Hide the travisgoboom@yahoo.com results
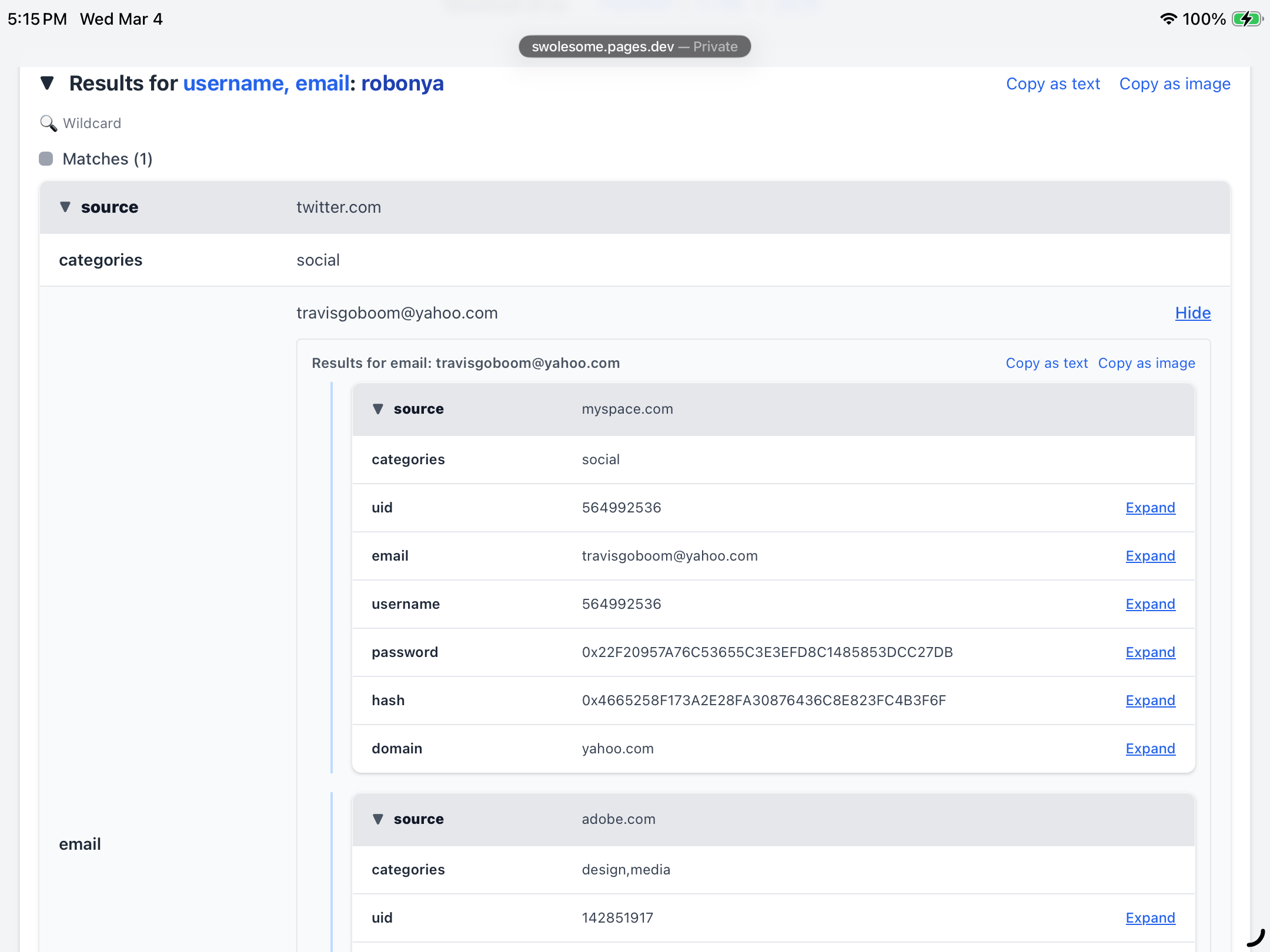 click(x=1192, y=313)
